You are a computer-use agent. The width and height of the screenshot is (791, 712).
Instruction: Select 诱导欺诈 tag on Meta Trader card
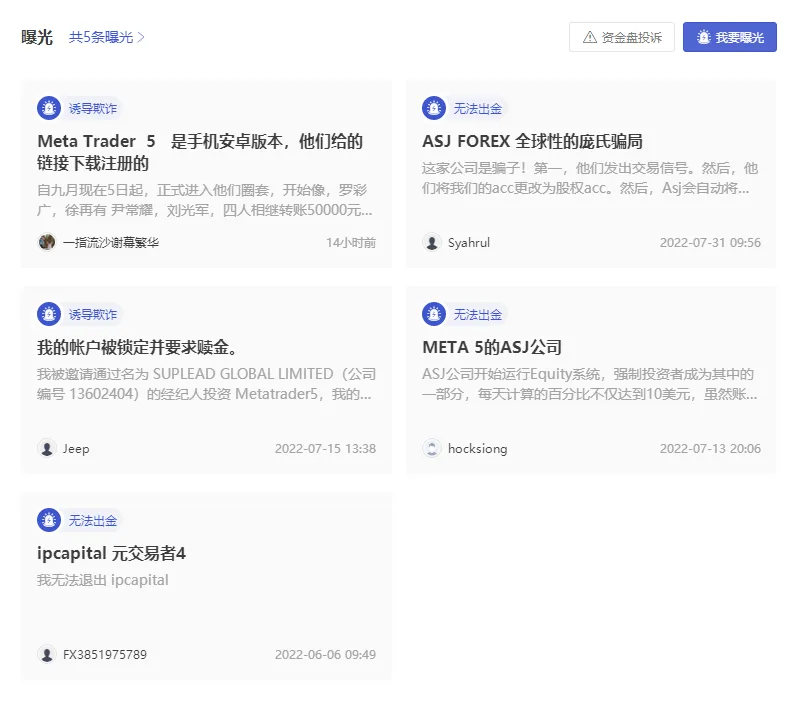coord(92,108)
